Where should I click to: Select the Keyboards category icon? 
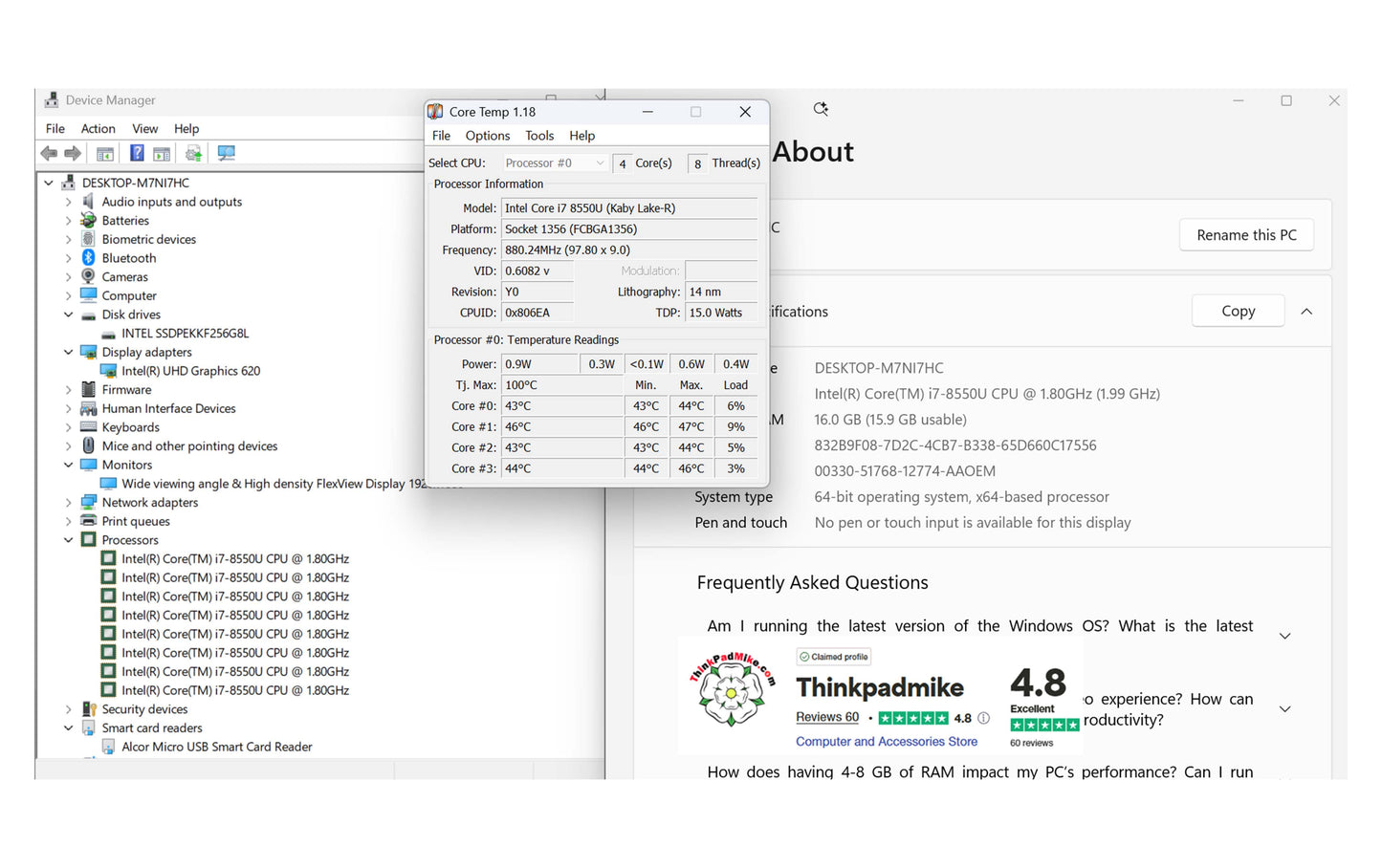88,427
